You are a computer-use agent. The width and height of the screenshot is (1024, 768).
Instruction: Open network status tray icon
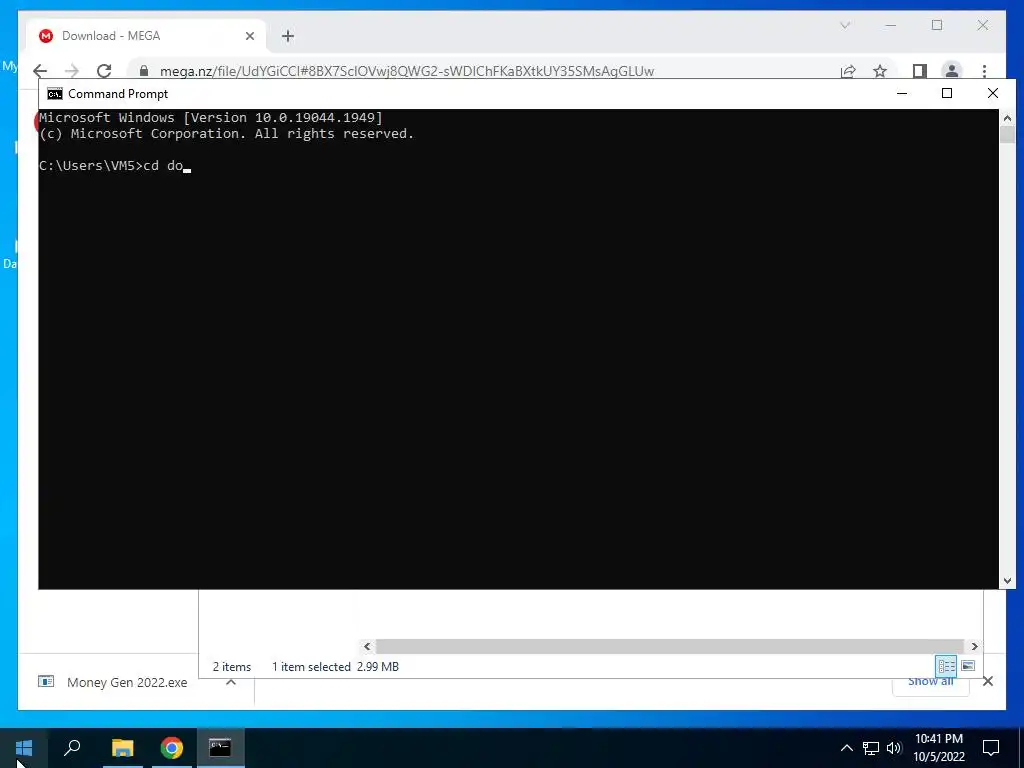871,748
